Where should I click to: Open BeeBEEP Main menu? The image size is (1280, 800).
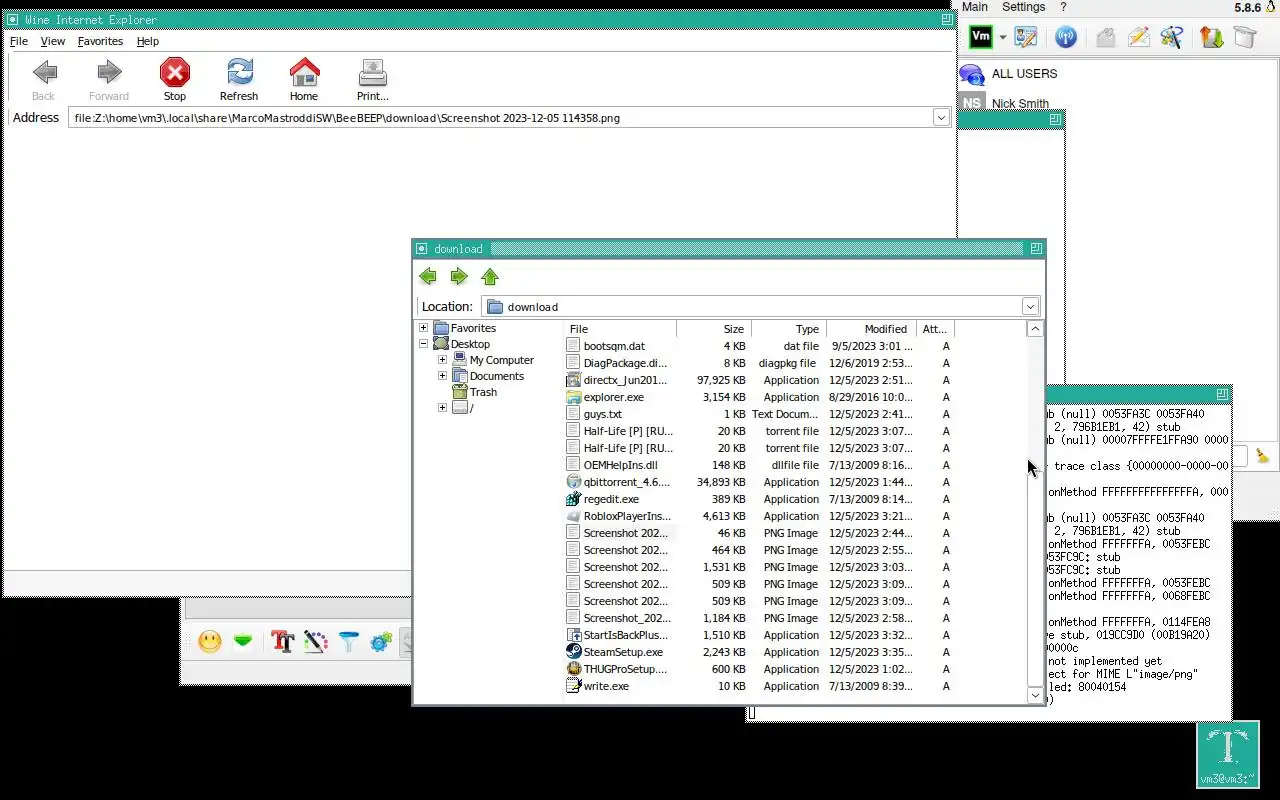tap(975, 7)
